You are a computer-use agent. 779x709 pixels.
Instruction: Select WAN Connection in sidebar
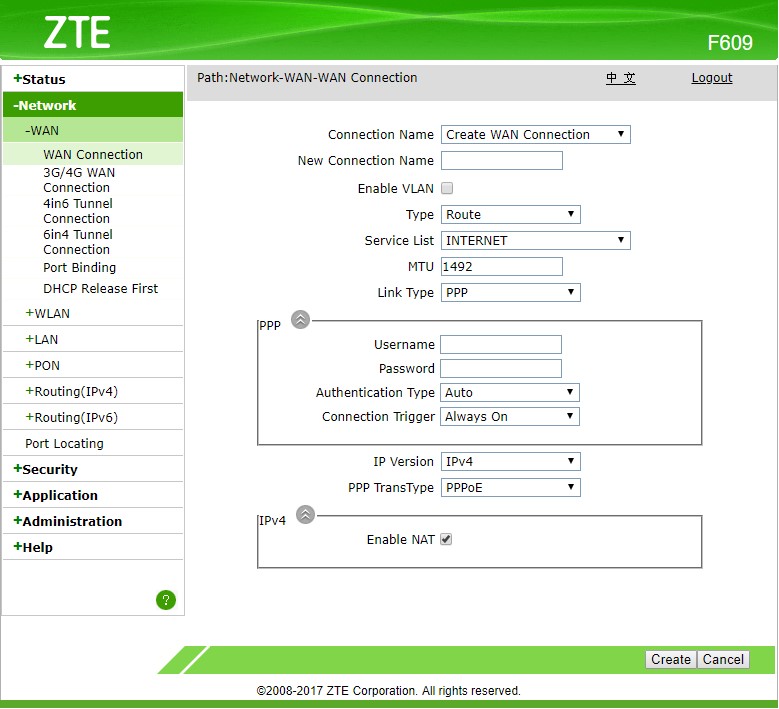[x=93, y=155]
